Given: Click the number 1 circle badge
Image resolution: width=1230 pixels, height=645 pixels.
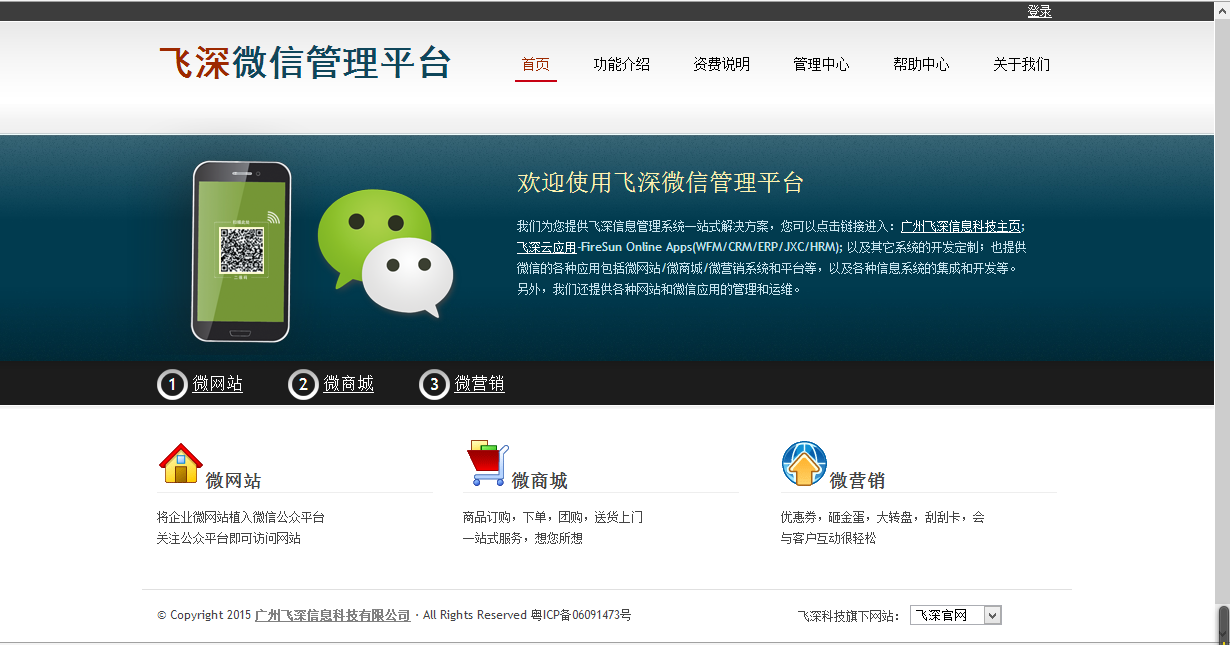Looking at the screenshot, I should (x=172, y=384).
